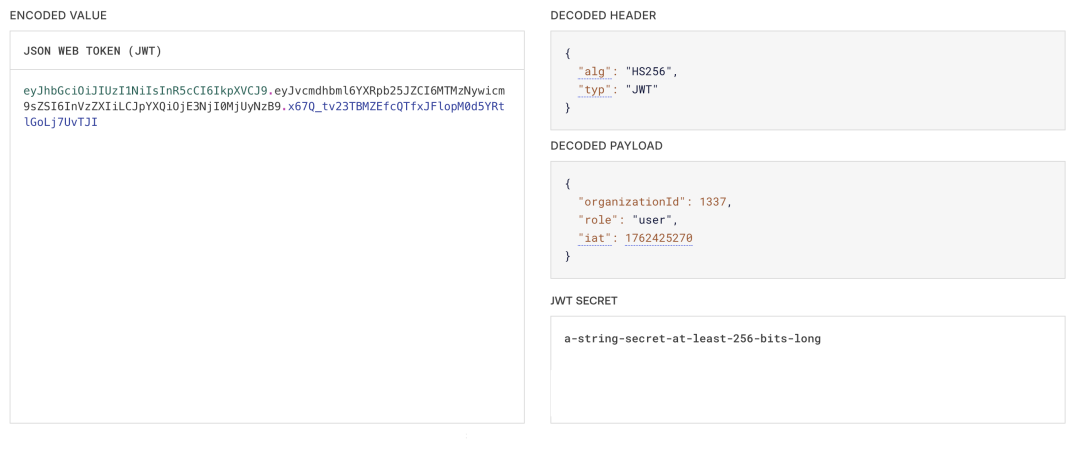Click the JSON WEB TOKEN (JWT) heading
This screenshot has height=461, width=1080.
(92, 51)
